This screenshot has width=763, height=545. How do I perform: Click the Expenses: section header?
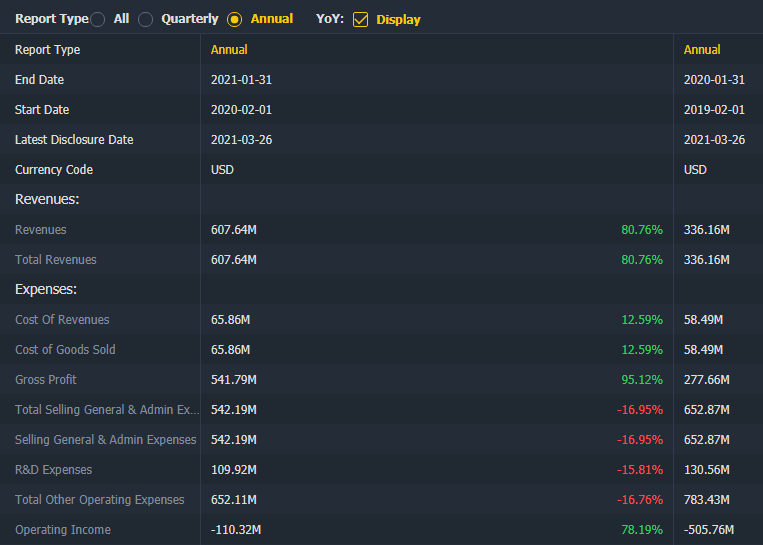click(46, 290)
